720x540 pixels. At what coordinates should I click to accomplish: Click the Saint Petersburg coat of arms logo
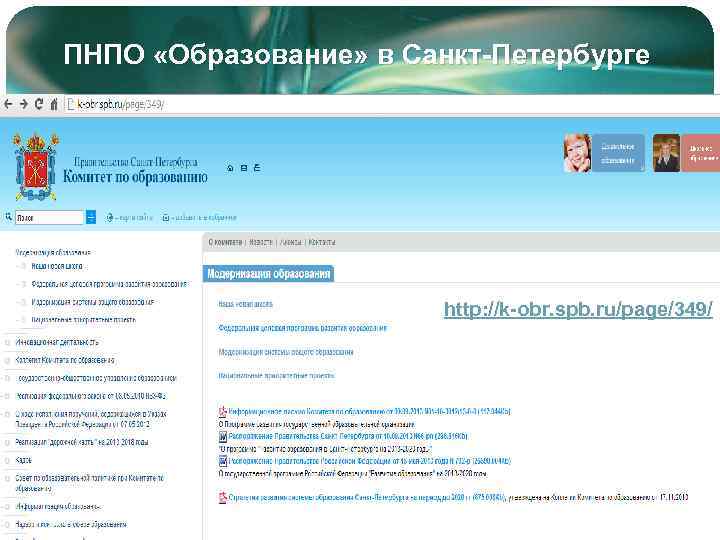click(x=36, y=167)
